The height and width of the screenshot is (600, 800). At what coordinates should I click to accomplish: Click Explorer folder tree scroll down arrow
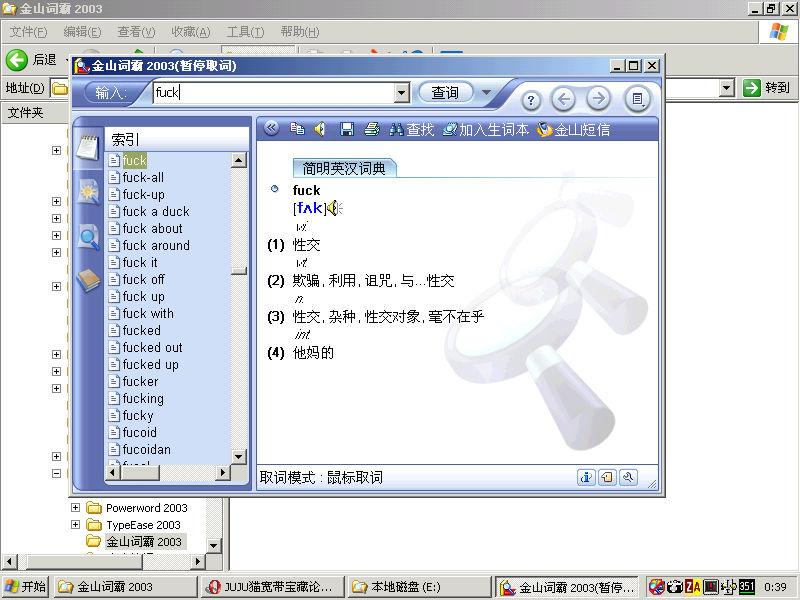214,545
